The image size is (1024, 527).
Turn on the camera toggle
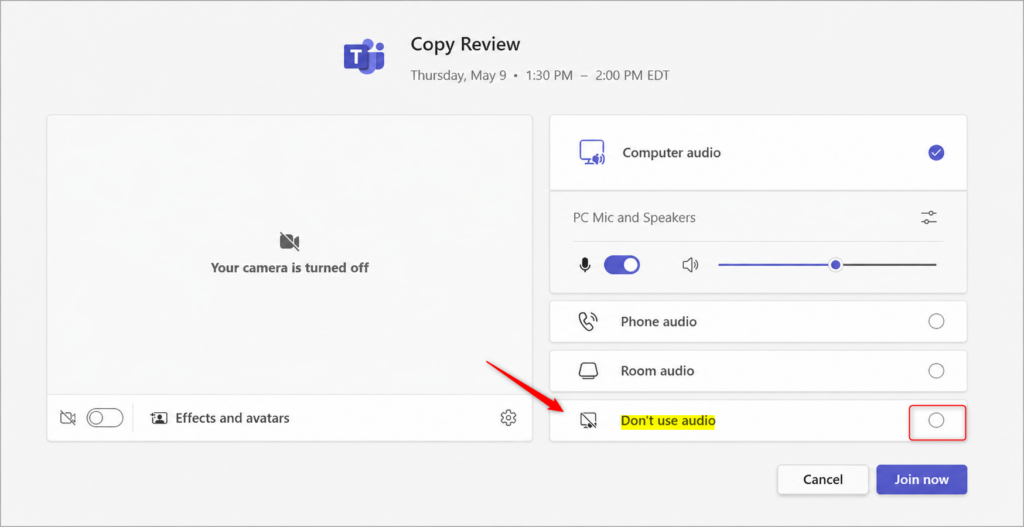click(105, 418)
